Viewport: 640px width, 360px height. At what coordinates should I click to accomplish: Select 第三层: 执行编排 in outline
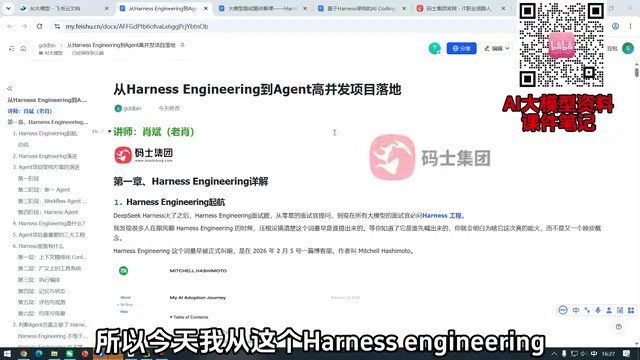tap(39, 280)
